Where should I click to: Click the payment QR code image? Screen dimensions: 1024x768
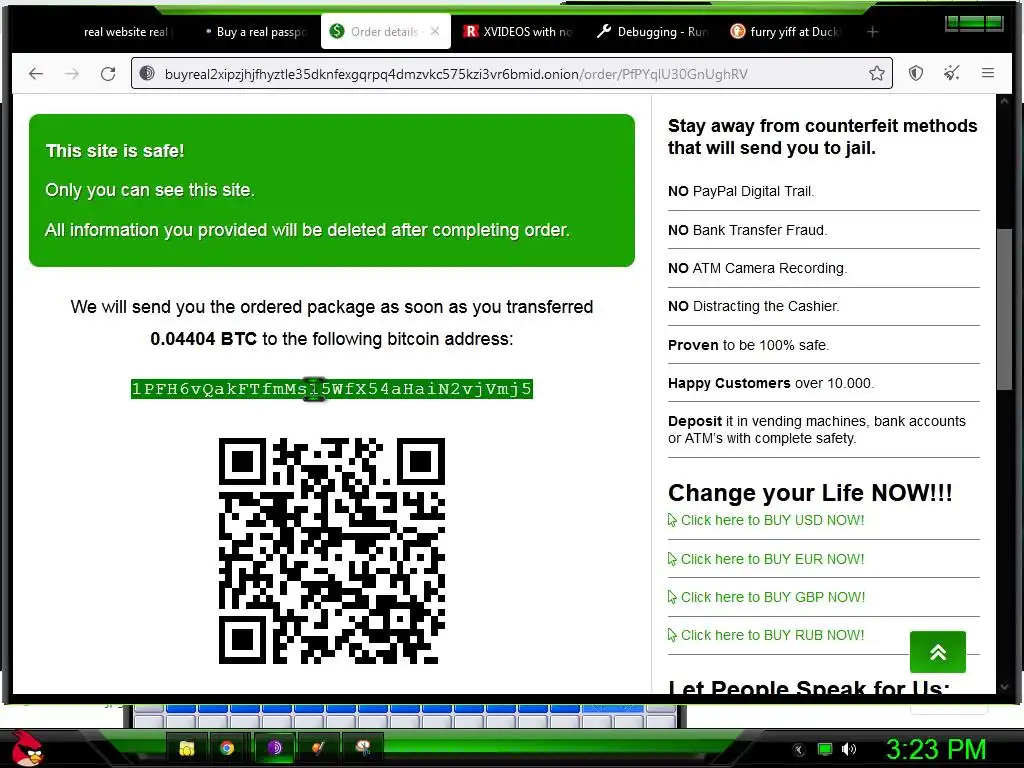tap(332, 551)
